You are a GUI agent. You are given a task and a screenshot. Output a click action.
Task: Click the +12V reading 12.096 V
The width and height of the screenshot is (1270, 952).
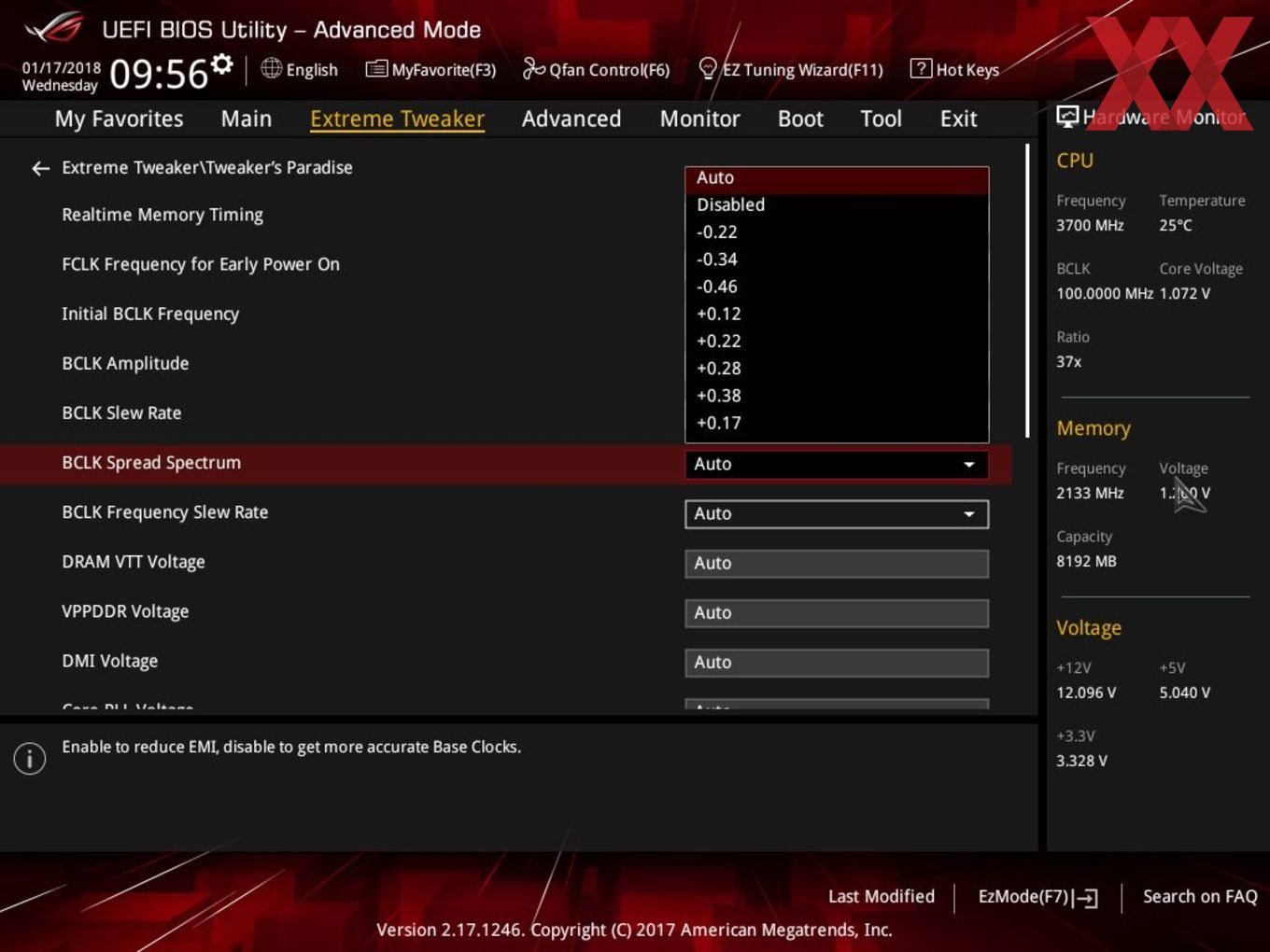pos(1086,693)
